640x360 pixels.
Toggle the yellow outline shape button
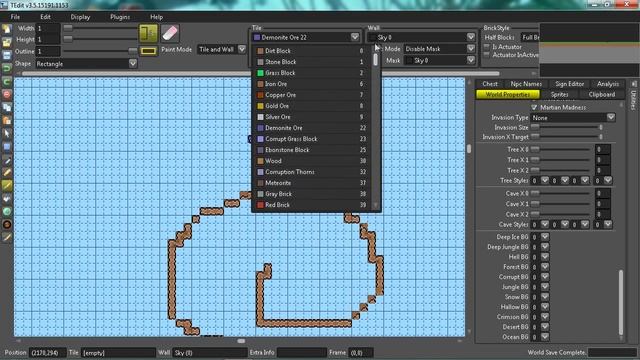148,51
